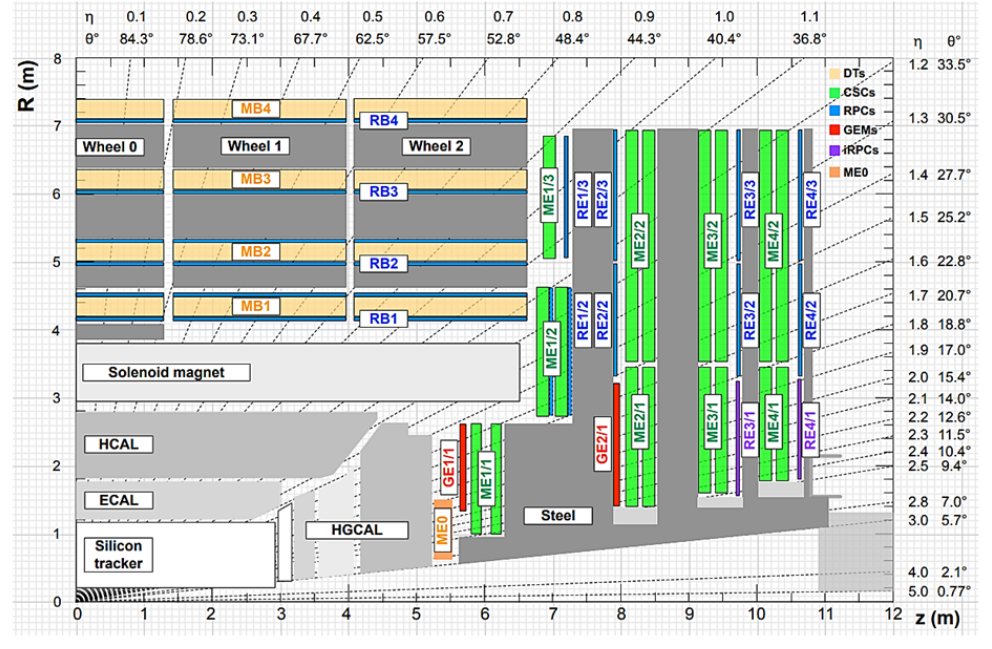Click the 12 tick on the z axis
The width and height of the screenshot is (992, 649).
(893, 614)
